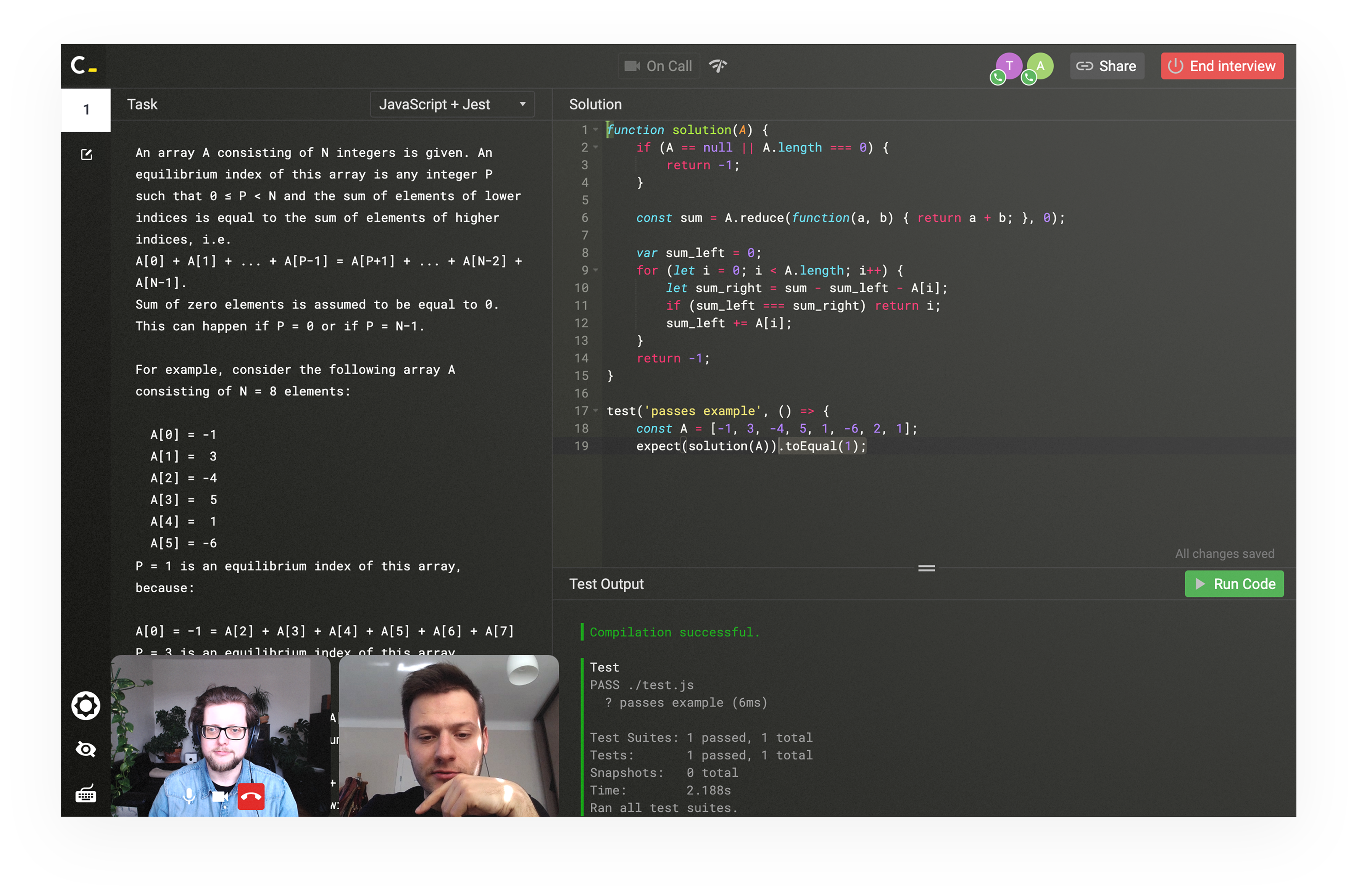Click the green A participant avatar
Viewport: 1359px width, 896px height.
[1040, 66]
